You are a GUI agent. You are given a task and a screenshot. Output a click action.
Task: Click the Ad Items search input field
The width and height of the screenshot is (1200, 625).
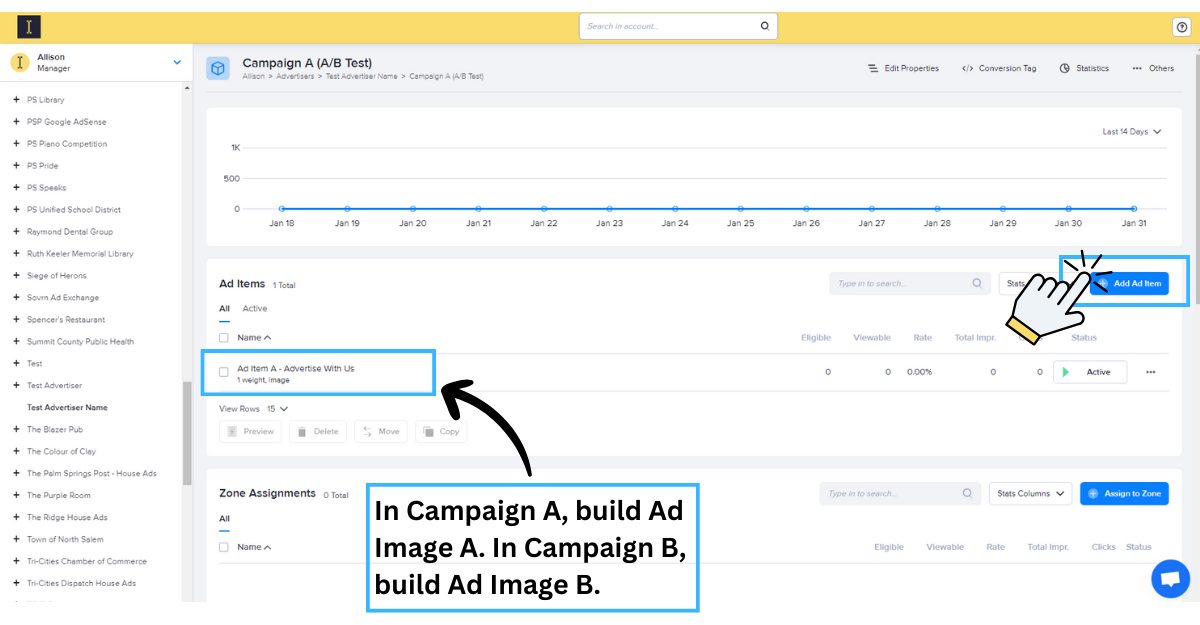click(900, 284)
